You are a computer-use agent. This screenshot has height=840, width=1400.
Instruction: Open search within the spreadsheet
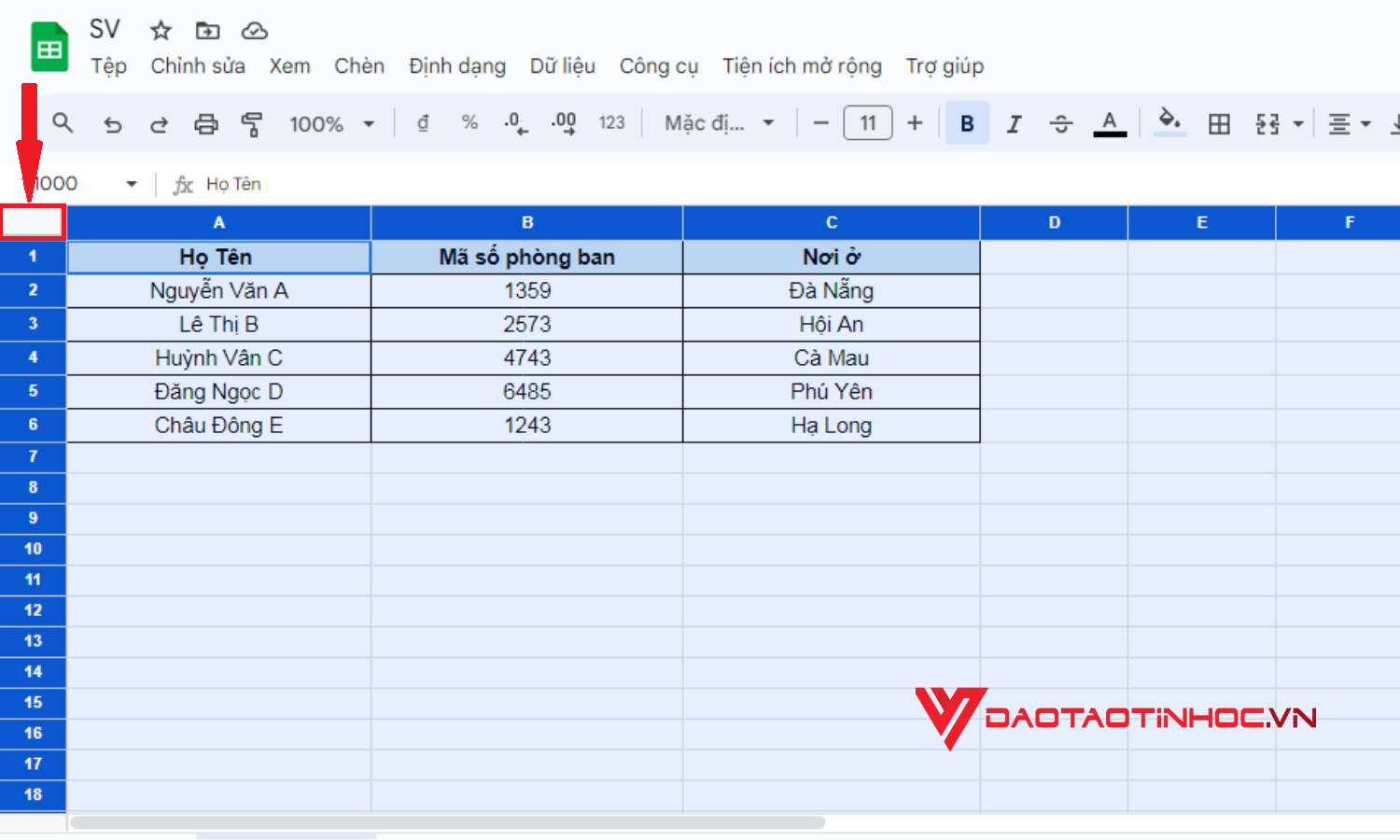coord(62,122)
